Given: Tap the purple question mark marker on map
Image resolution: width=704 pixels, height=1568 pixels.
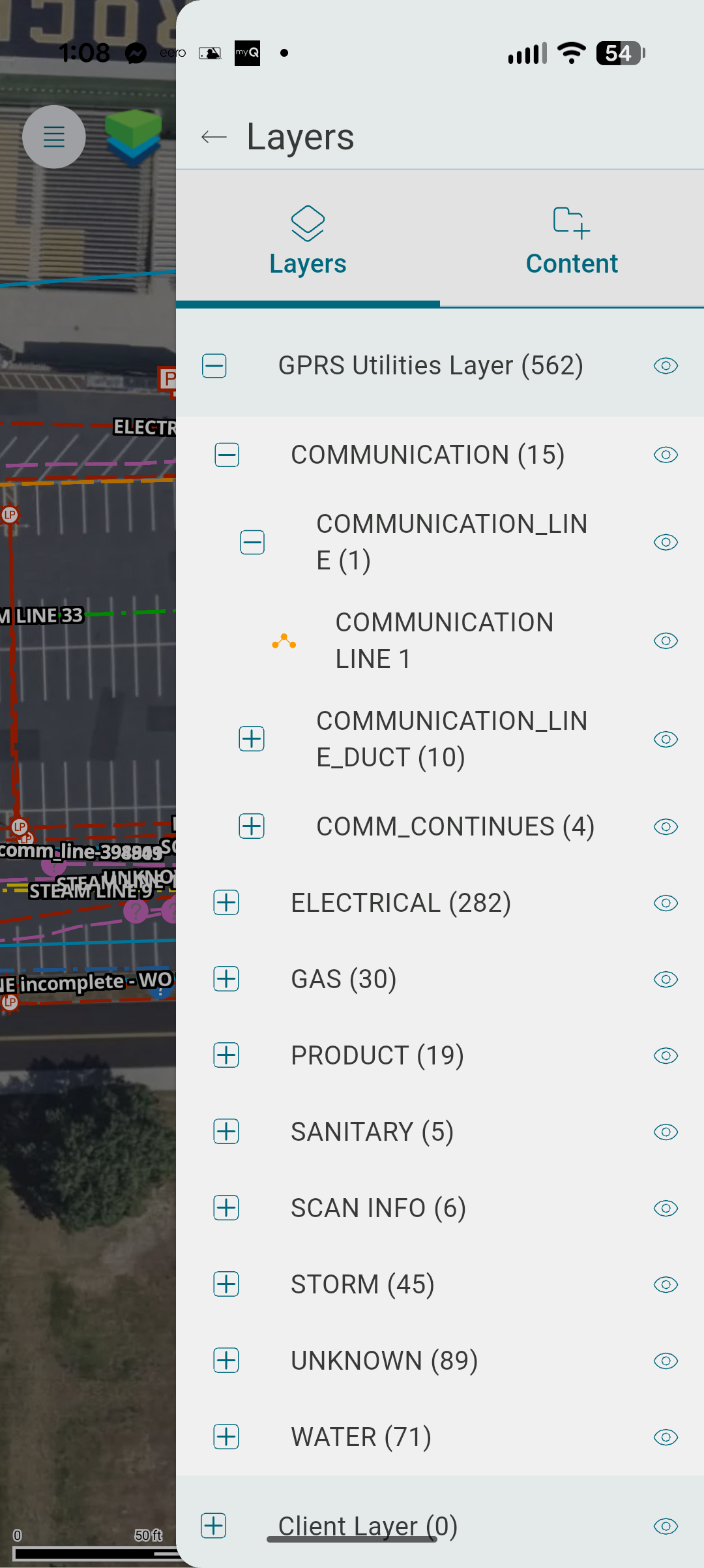Looking at the screenshot, I should point(136,911).
